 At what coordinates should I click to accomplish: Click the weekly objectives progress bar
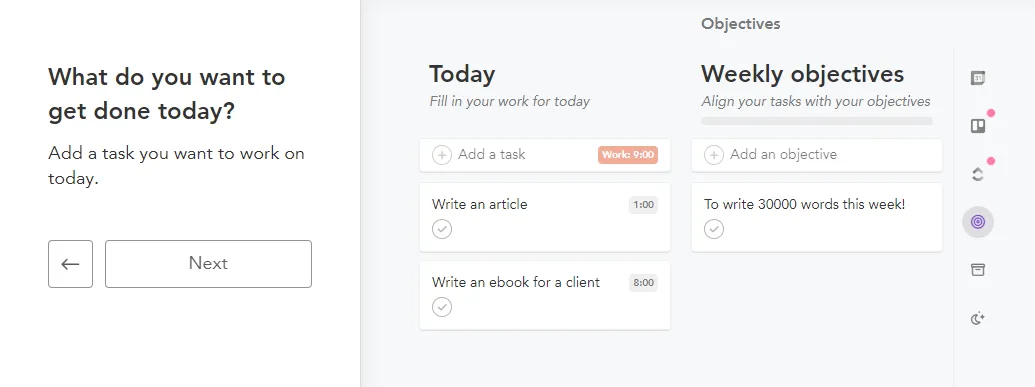(x=817, y=121)
